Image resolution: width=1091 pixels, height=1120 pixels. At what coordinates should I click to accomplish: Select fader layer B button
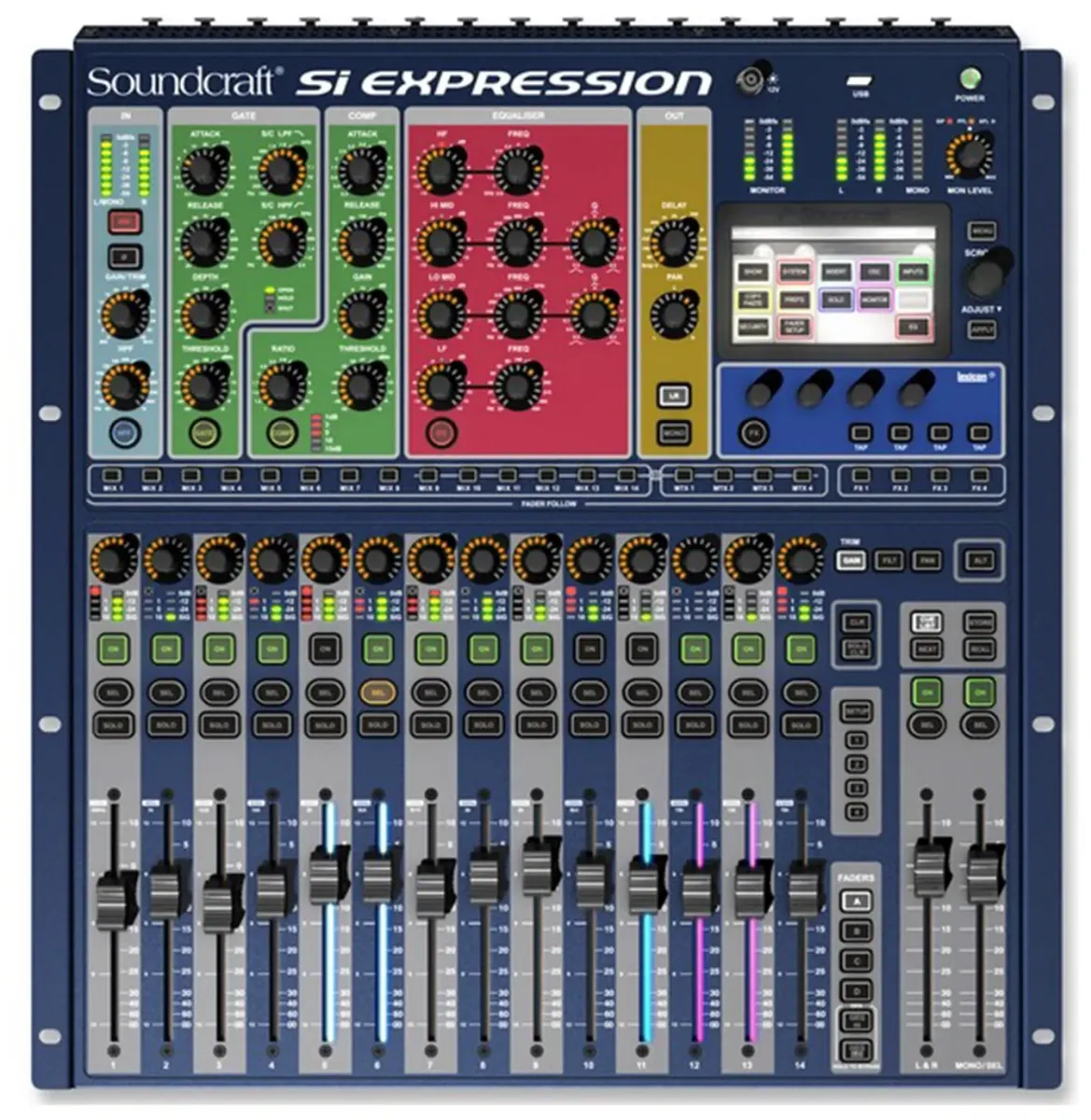[855, 931]
